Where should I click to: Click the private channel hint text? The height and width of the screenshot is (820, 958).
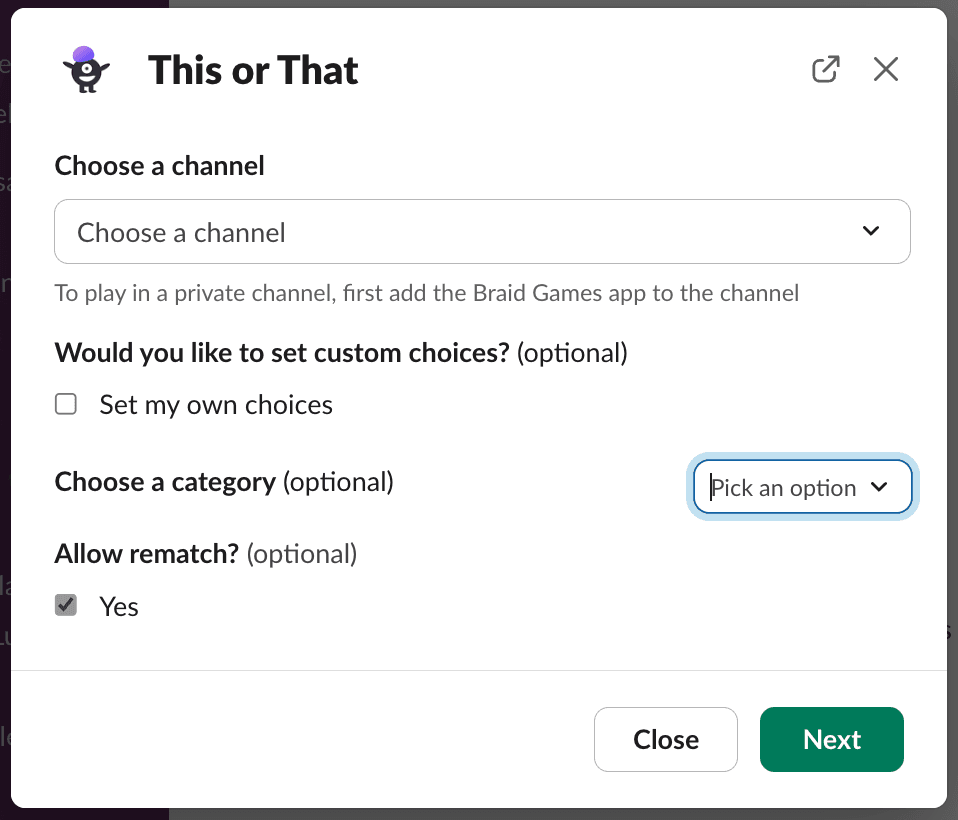(426, 293)
